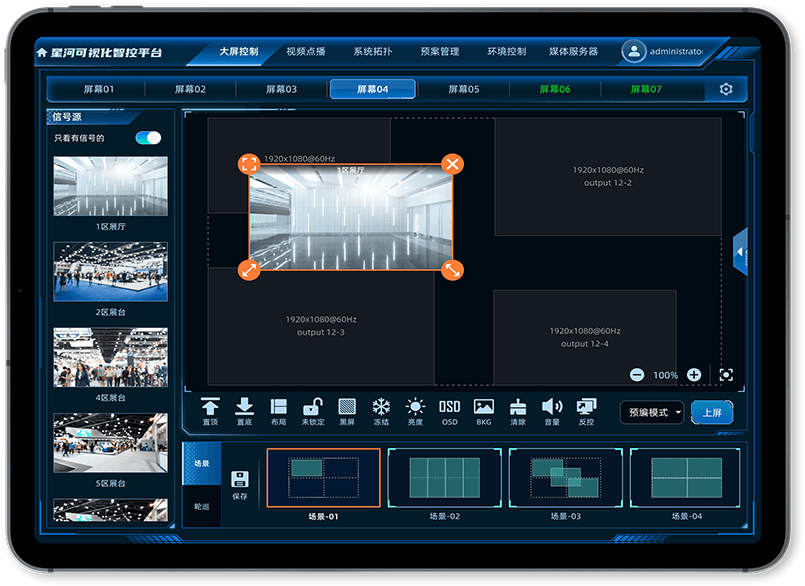Select the 屏幕03 tab
Image resolution: width=805 pixels, height=586 pixels.
[x=281, y=89]
